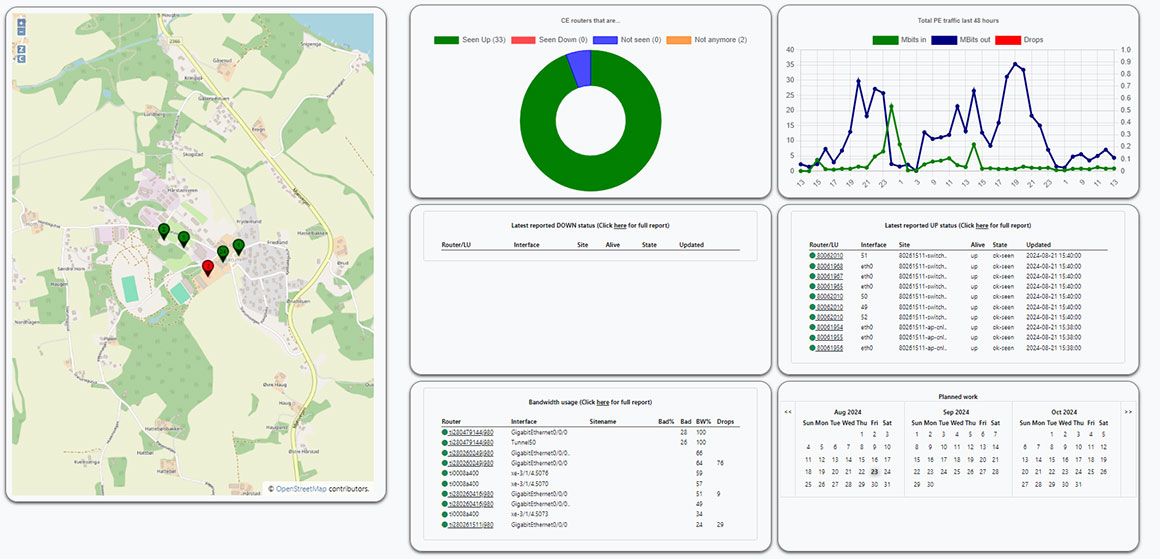Open router 80061967 in UP status list

click(x=829, y=276)
